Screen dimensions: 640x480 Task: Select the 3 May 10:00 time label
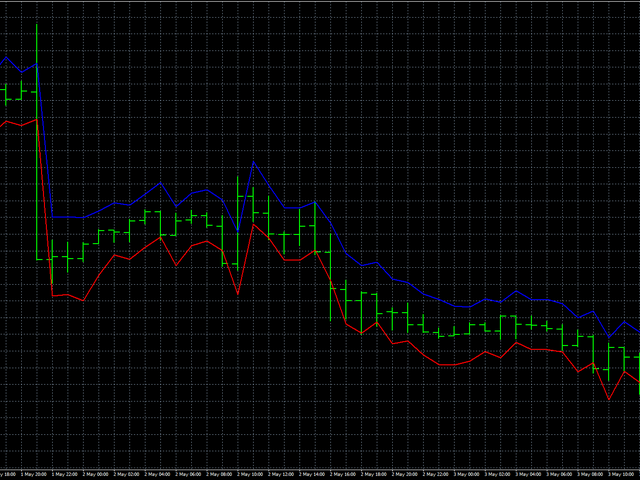click(623, 473)
